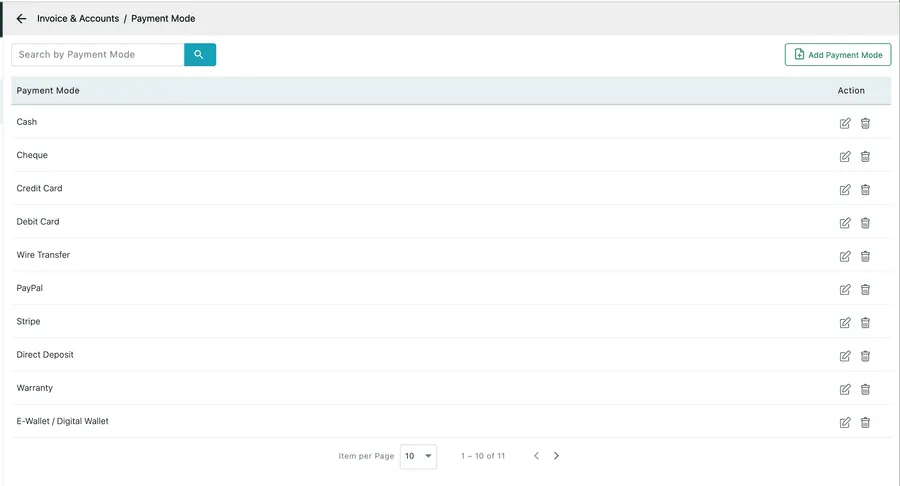
Task: Click the Payment Mode column header
Action: [48, 91]
